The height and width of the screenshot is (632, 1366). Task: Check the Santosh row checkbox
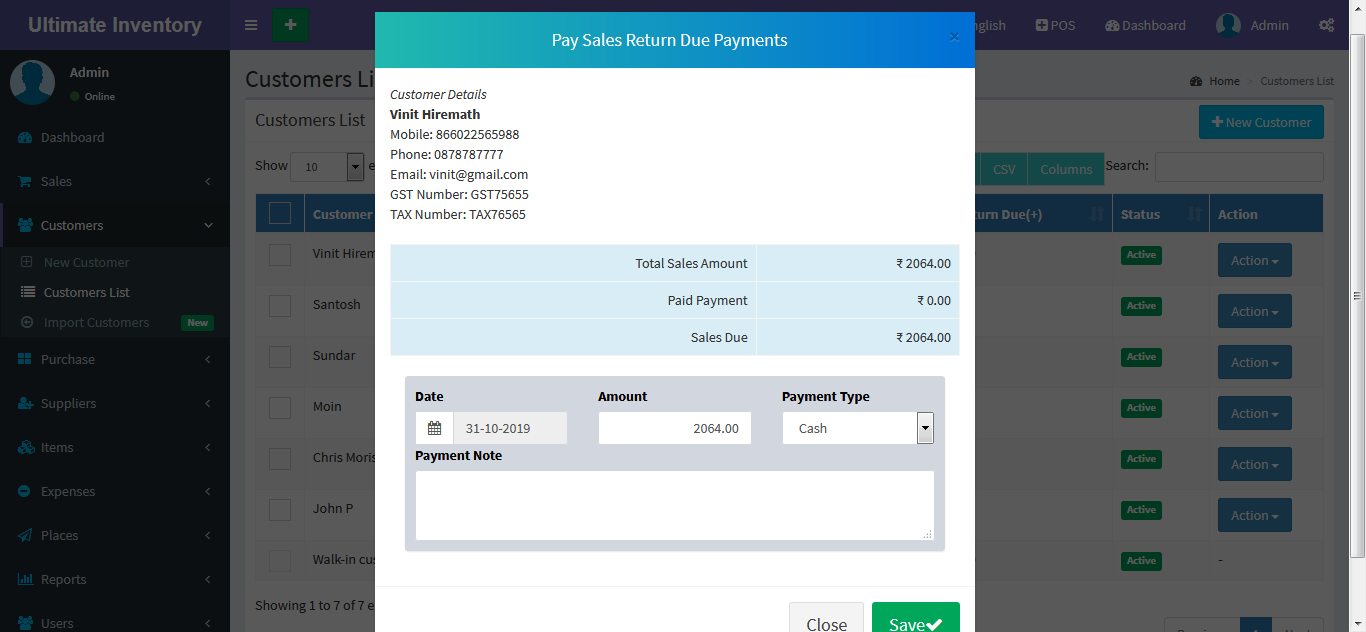point(280,305)
